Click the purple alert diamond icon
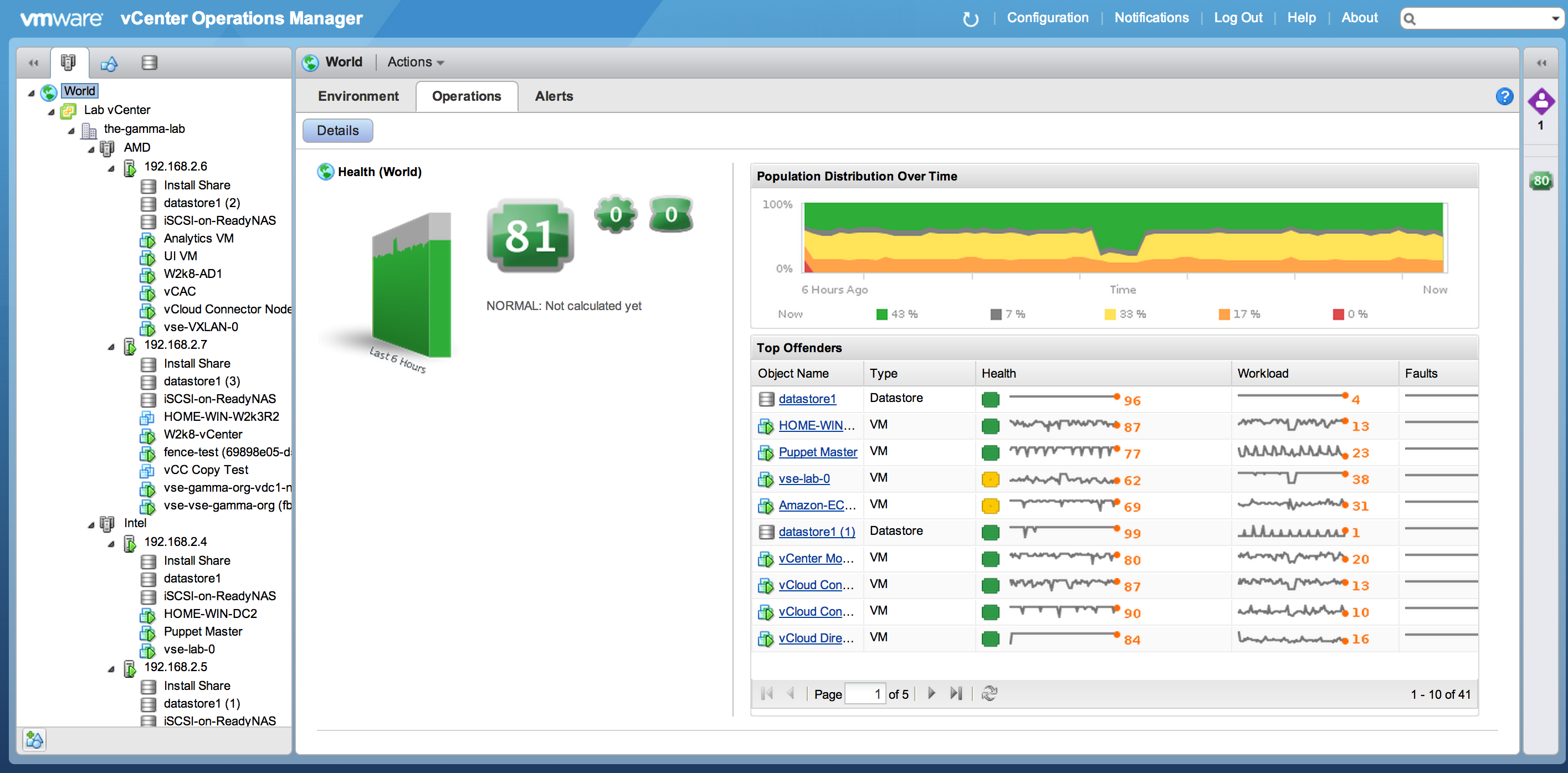The width and height of the screenshot is (1568, 773). point(1541,101)
